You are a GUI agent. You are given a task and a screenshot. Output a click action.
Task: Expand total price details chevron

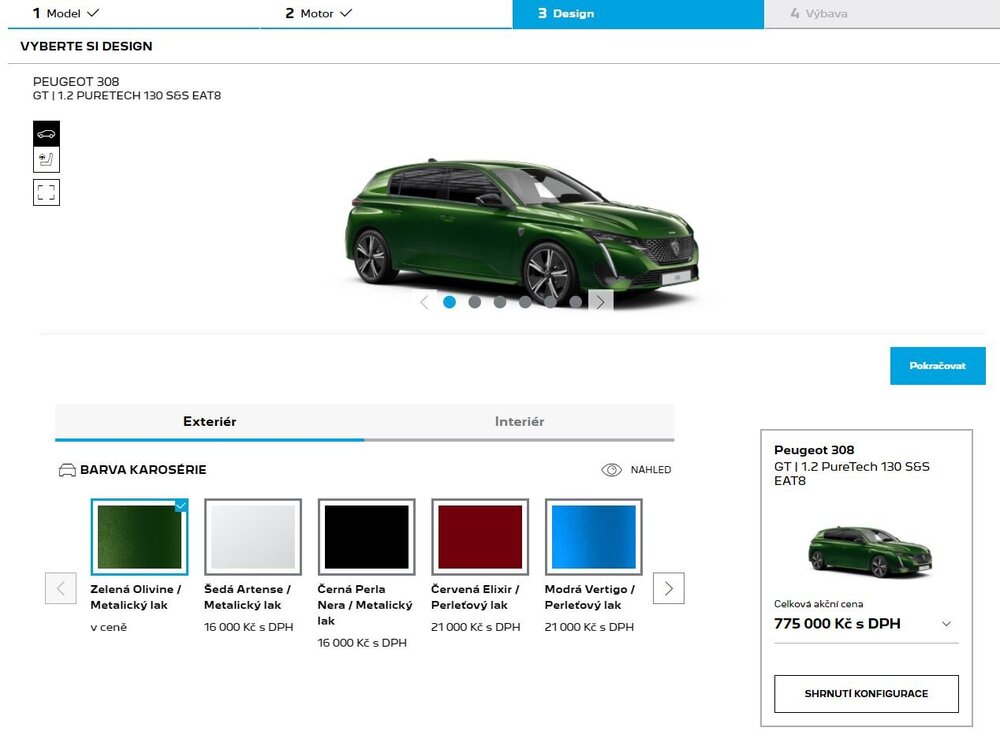coord(946,624)
